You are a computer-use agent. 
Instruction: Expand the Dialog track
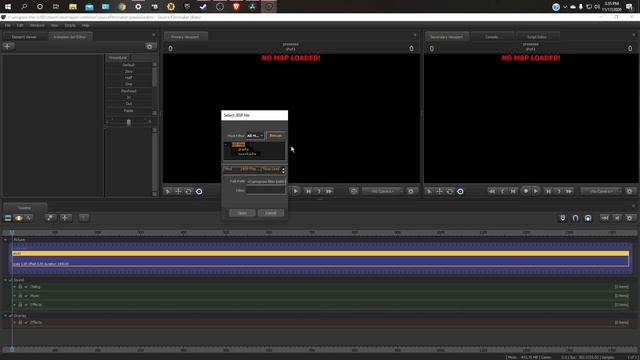(15, 287)
